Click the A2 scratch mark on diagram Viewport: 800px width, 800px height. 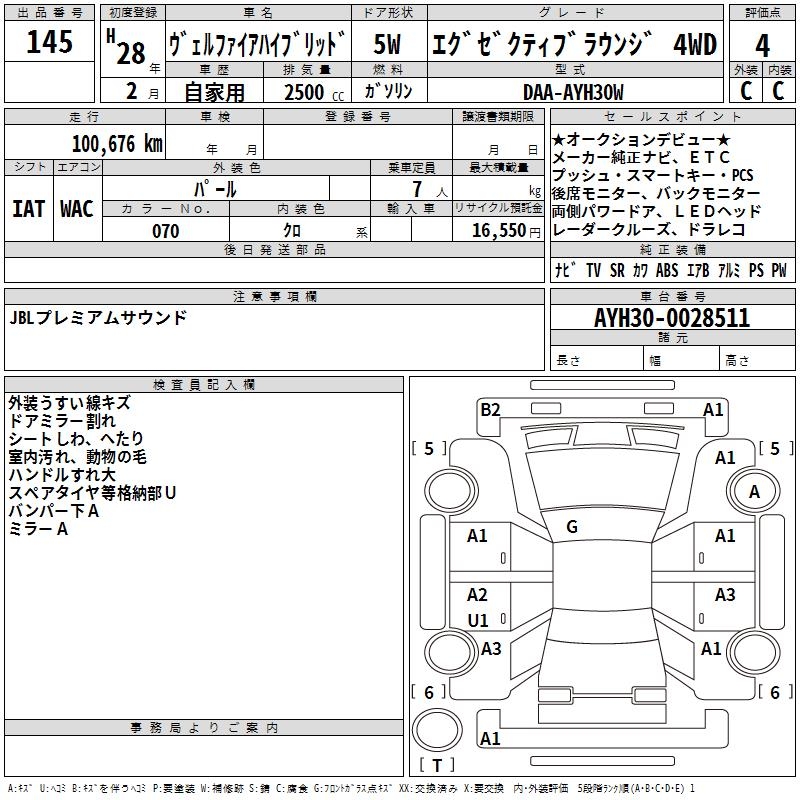[x=477, y=595]
